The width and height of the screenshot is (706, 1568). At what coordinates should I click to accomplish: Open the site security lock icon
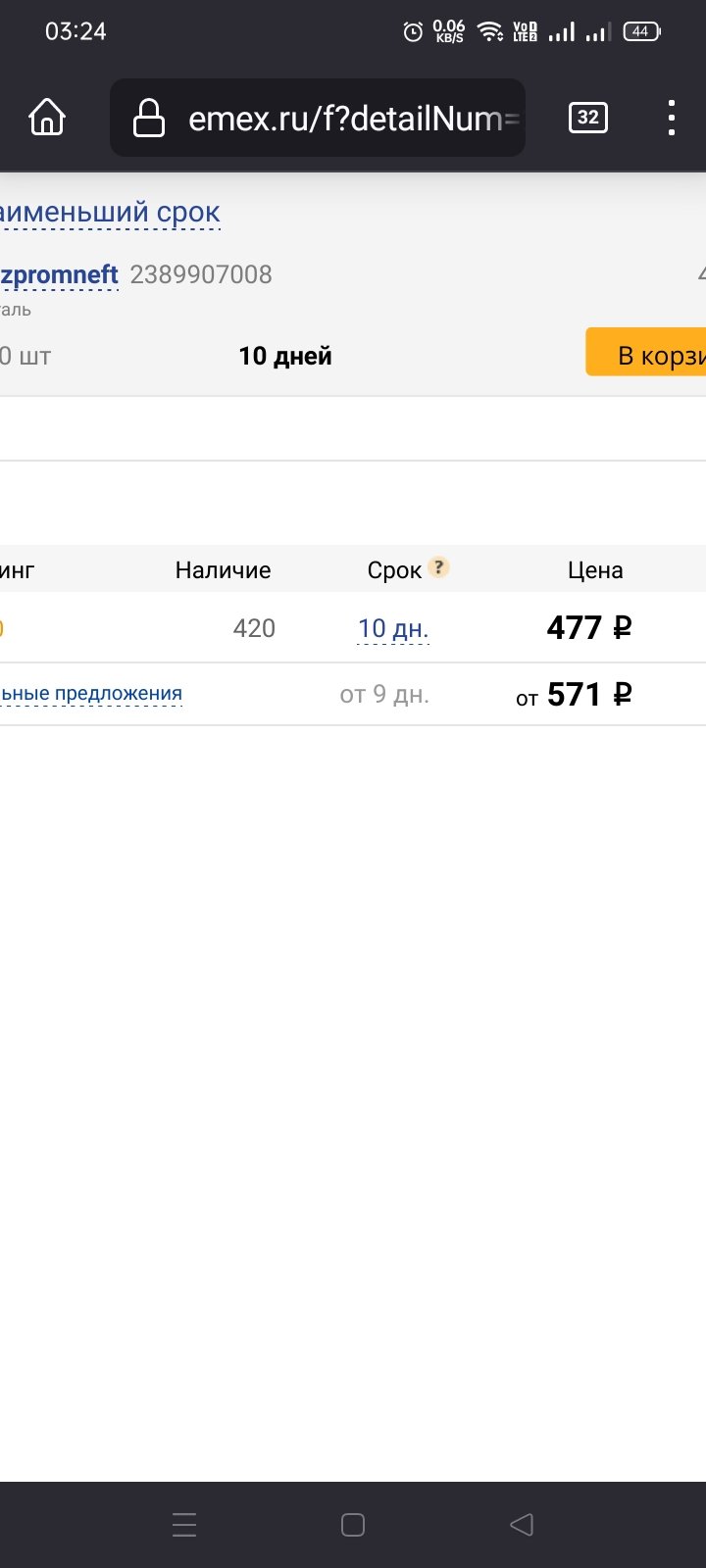(x=149, y=119)
